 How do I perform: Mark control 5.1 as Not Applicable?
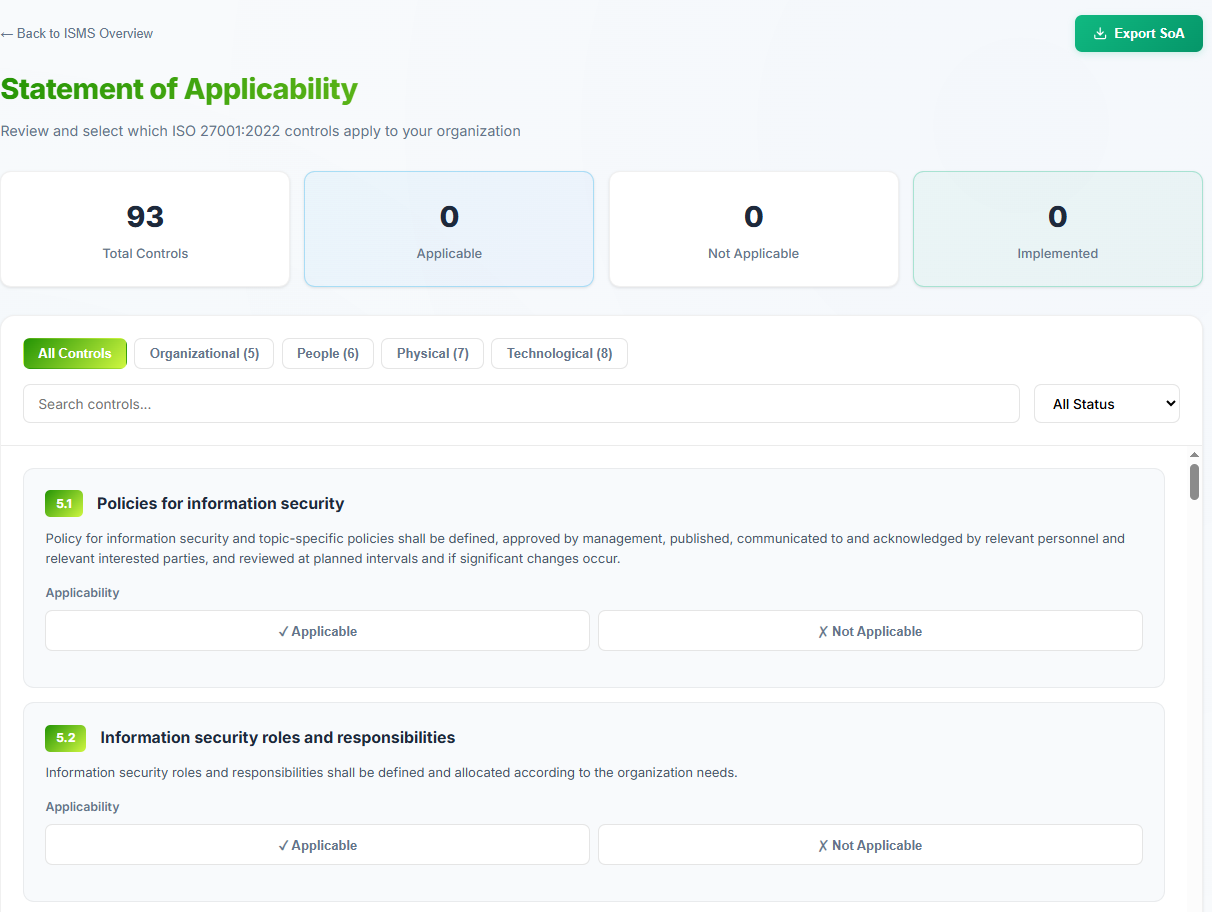coord(869,630)
